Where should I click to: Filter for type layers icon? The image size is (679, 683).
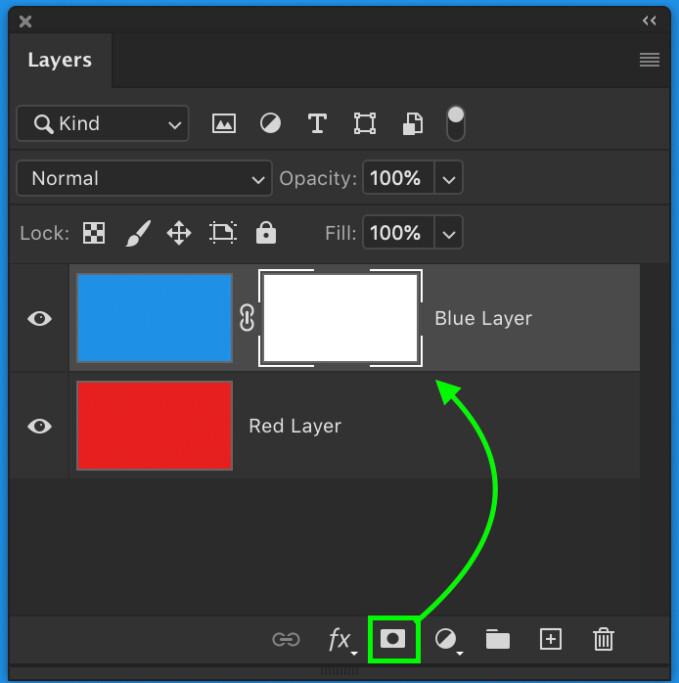point(317,124)
